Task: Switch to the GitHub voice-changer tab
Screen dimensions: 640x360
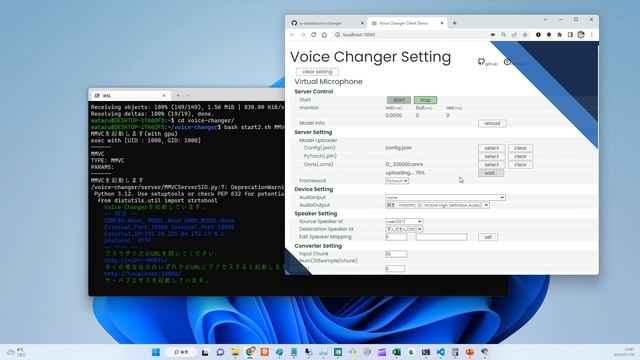Action: click(327, 23)
